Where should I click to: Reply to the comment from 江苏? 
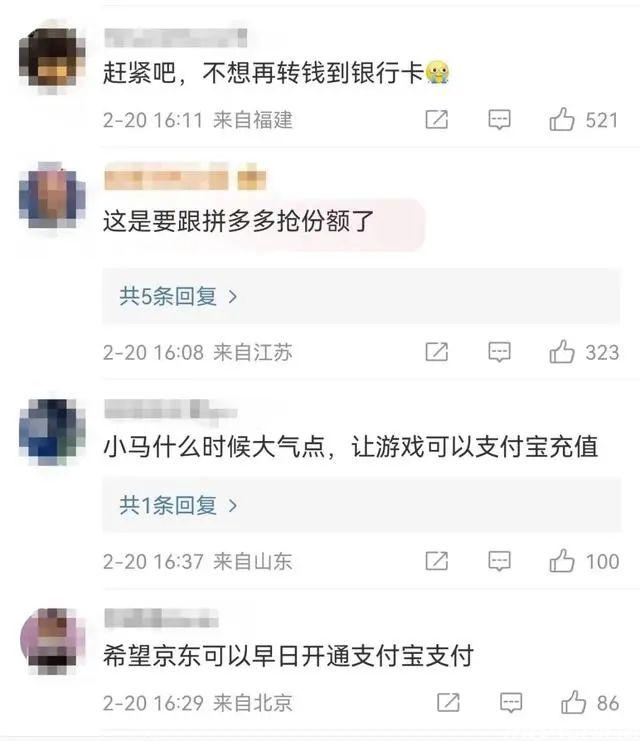coord(499,352)
